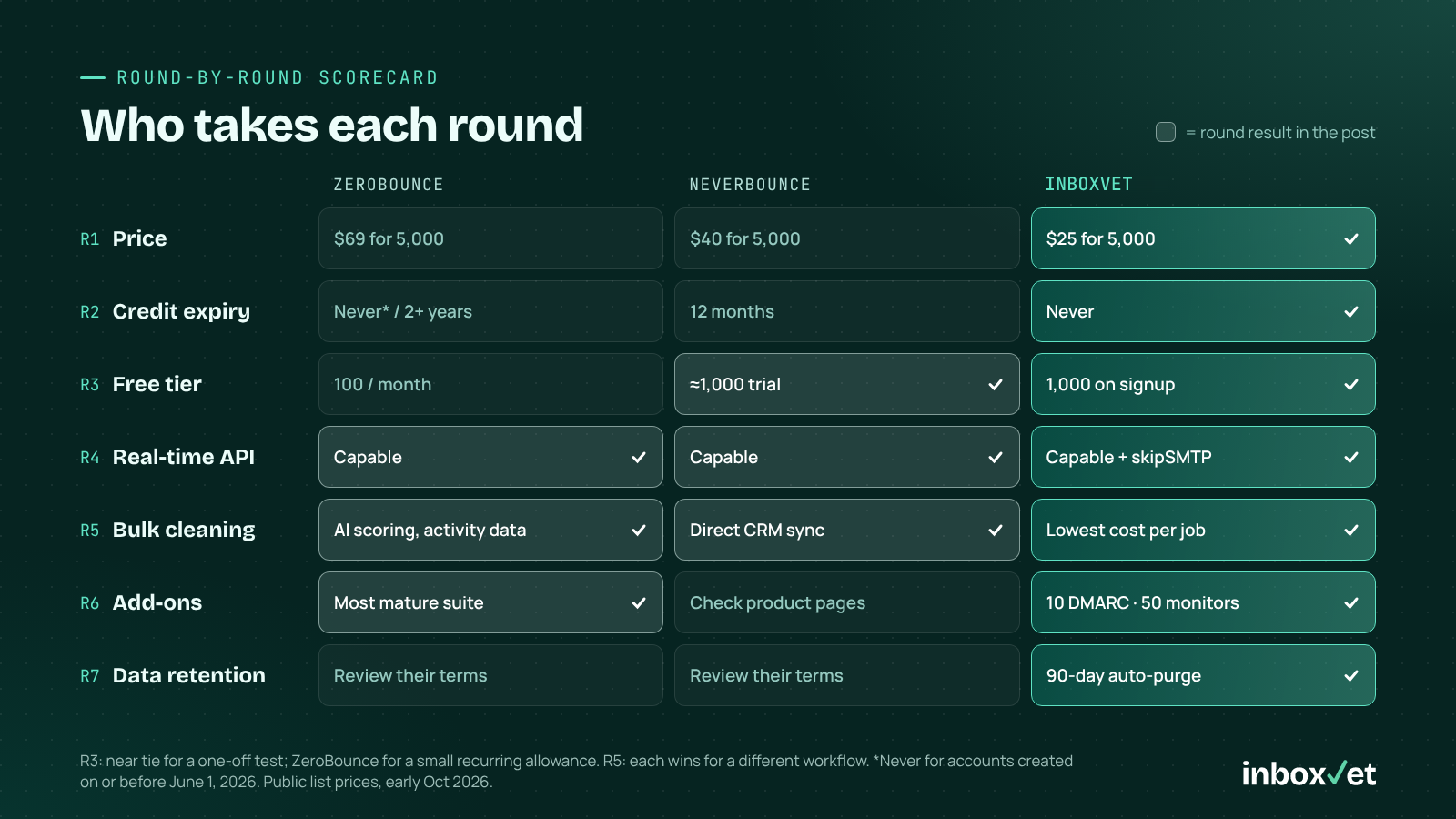
Task: Click the Check product pages cell
Action: pyautogui.click(x=846, y=602)
